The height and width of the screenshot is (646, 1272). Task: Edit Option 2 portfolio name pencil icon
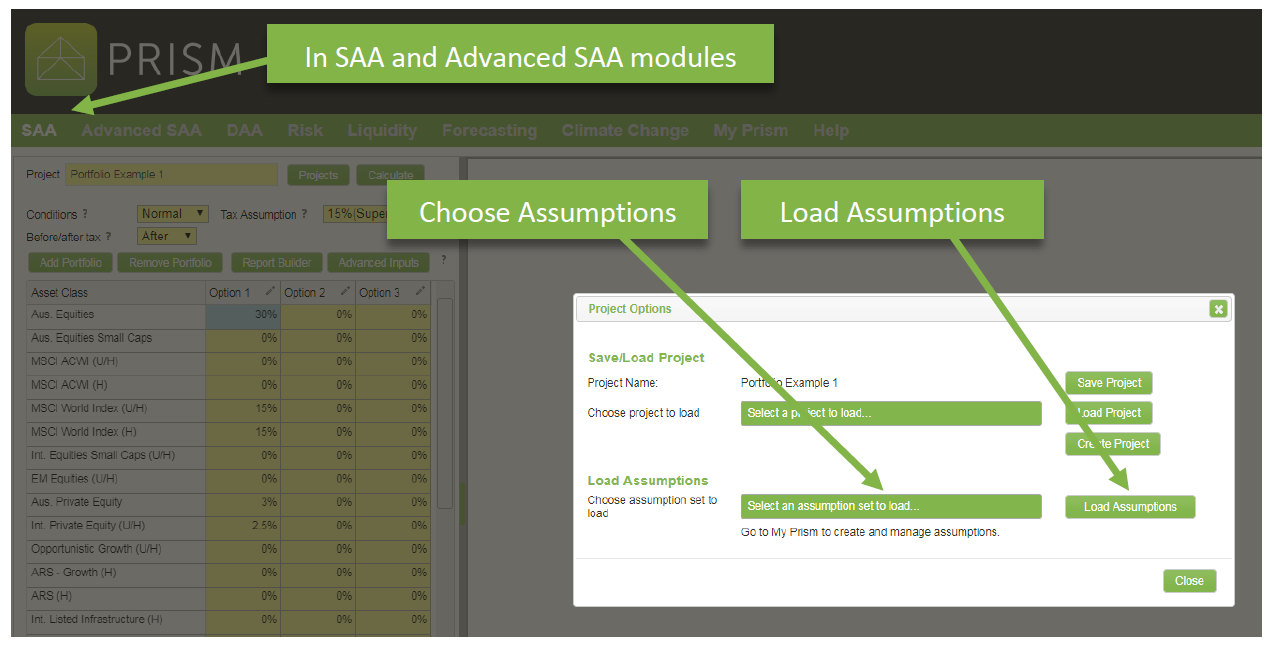tap(345, 291)
